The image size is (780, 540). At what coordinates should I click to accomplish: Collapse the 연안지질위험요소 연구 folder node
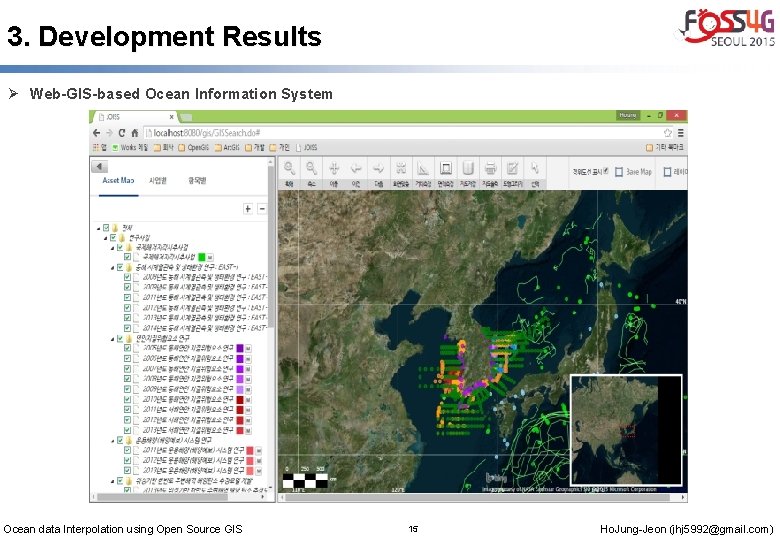point(112,339)
